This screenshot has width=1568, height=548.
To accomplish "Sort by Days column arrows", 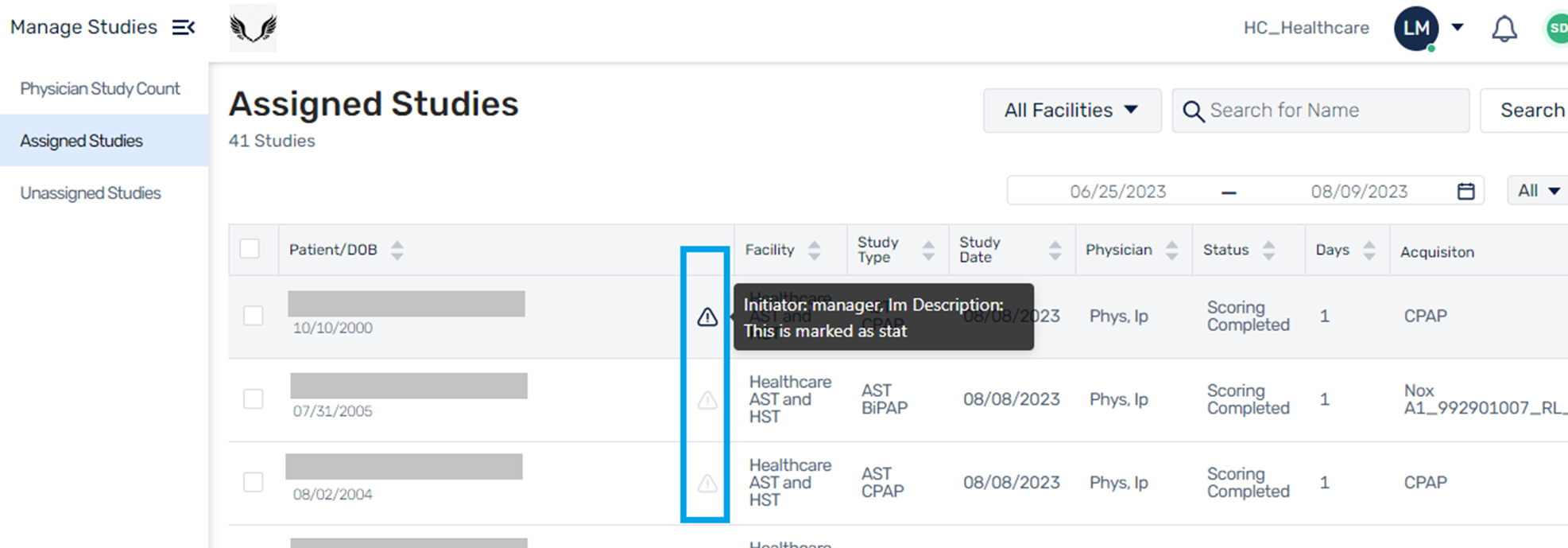I will 1369,250.
